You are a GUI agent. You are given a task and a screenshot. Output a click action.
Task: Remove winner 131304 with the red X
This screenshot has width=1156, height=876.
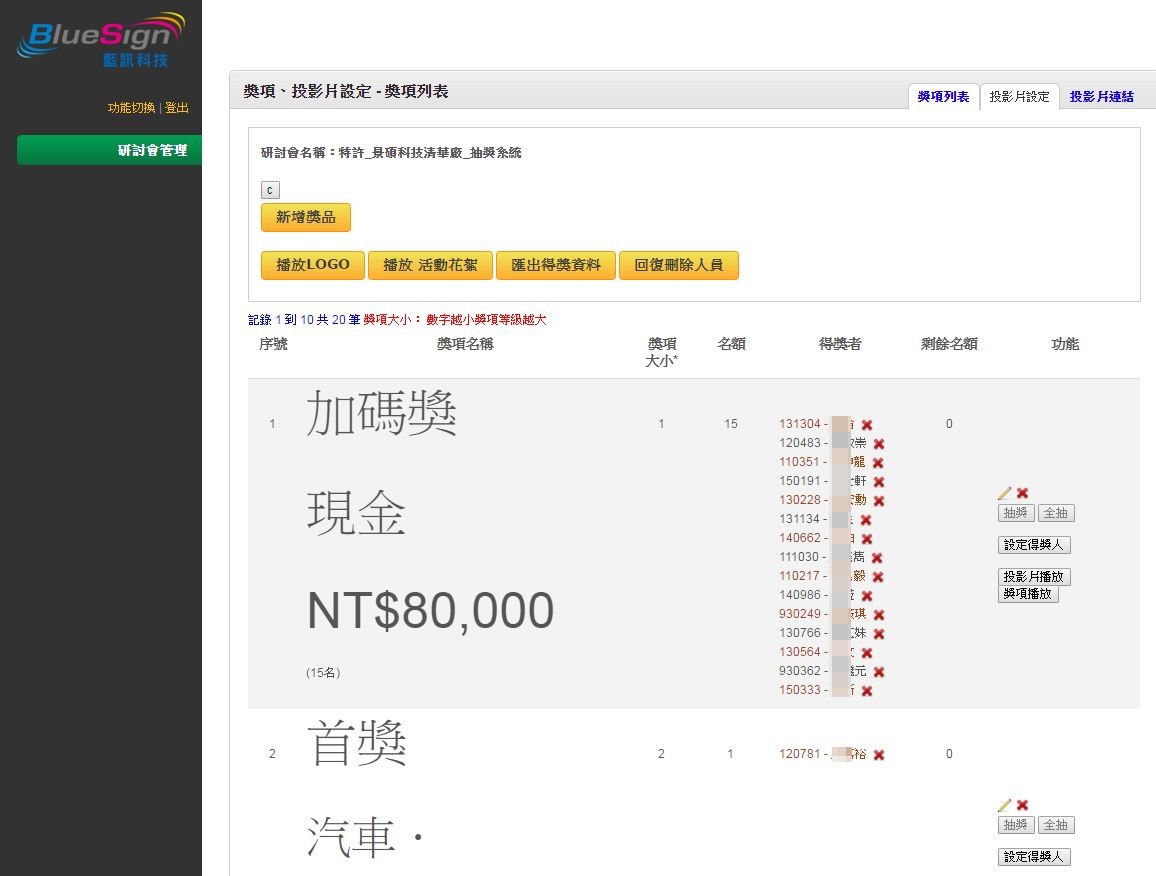pos(867,425)
